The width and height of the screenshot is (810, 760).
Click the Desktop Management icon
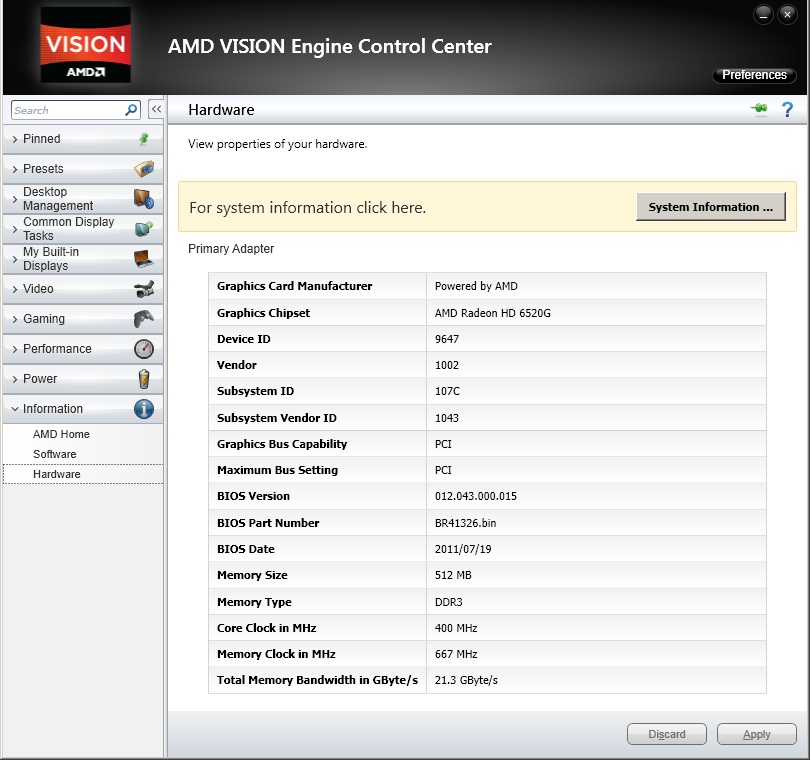click(144, 198)
